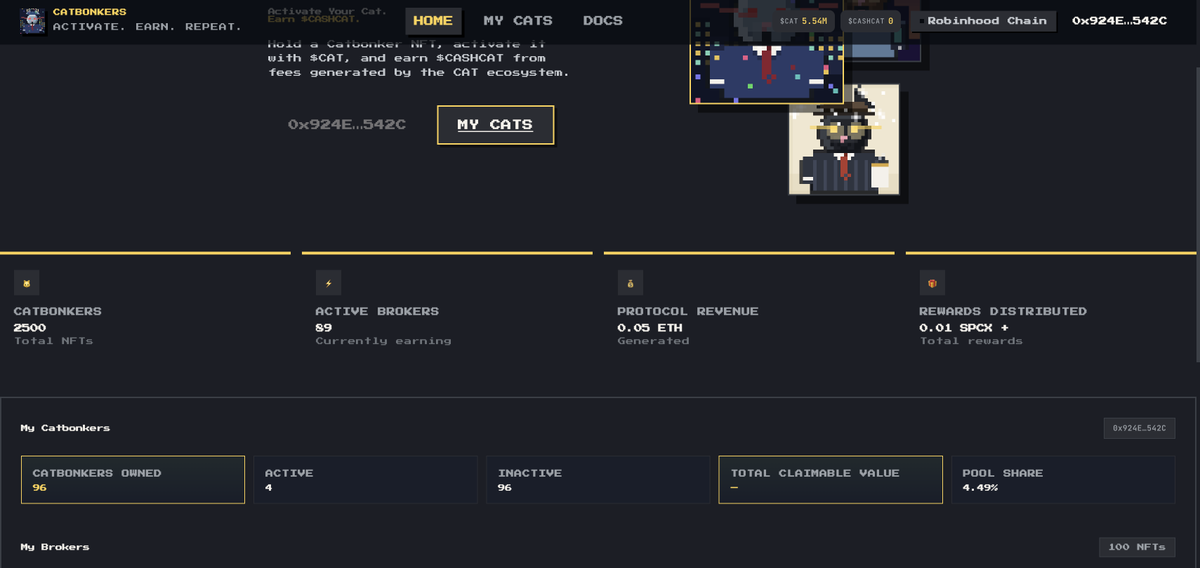
Task: Click the 100 NFTs badge
Action: [x=1137, y=547]
